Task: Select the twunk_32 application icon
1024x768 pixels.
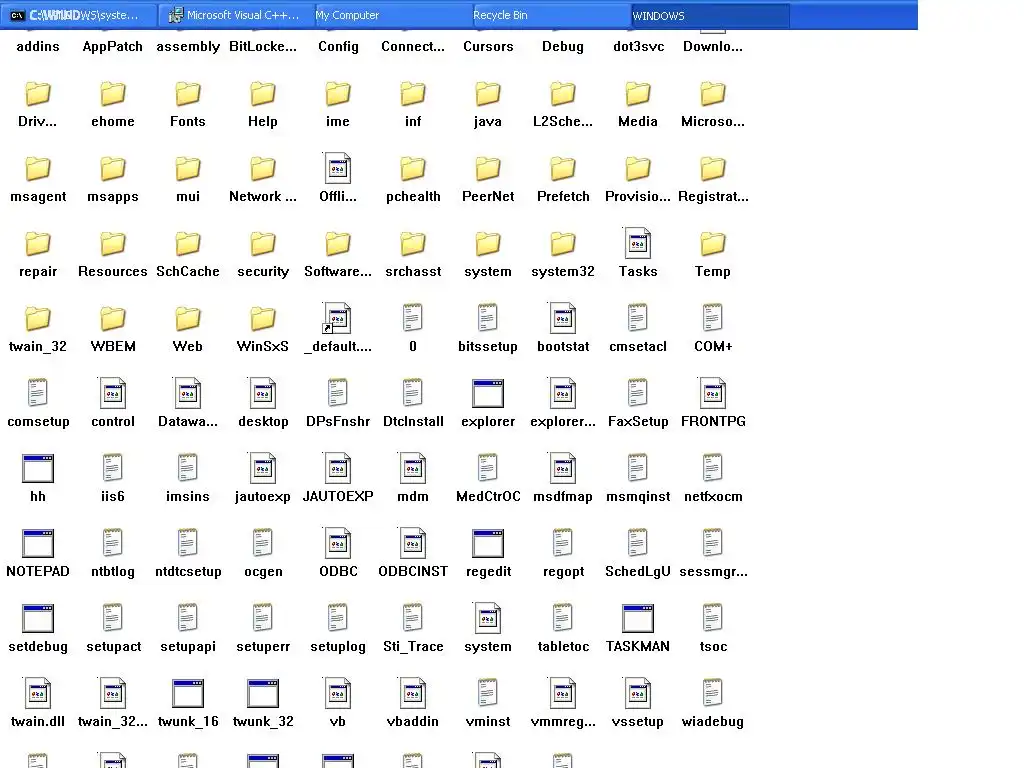Action: click(x=263, y=694)
